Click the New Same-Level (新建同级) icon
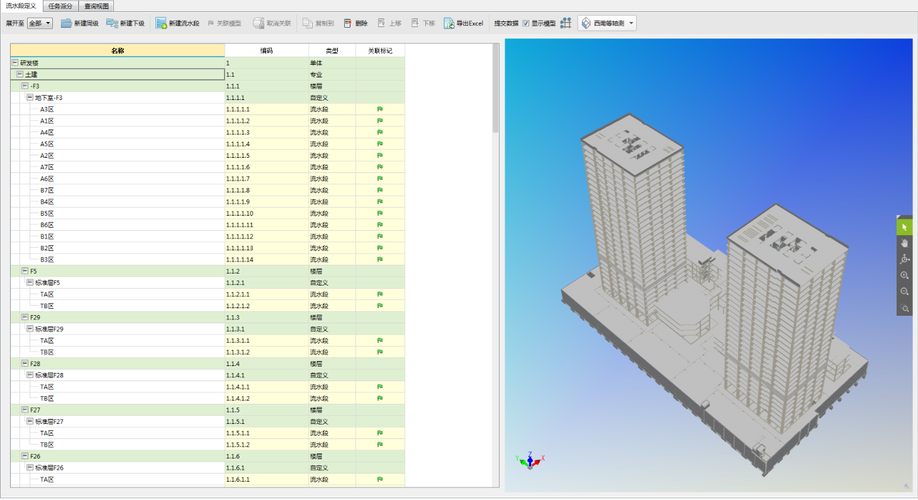Viewport: 918px width, 500px height. [66, 23]
